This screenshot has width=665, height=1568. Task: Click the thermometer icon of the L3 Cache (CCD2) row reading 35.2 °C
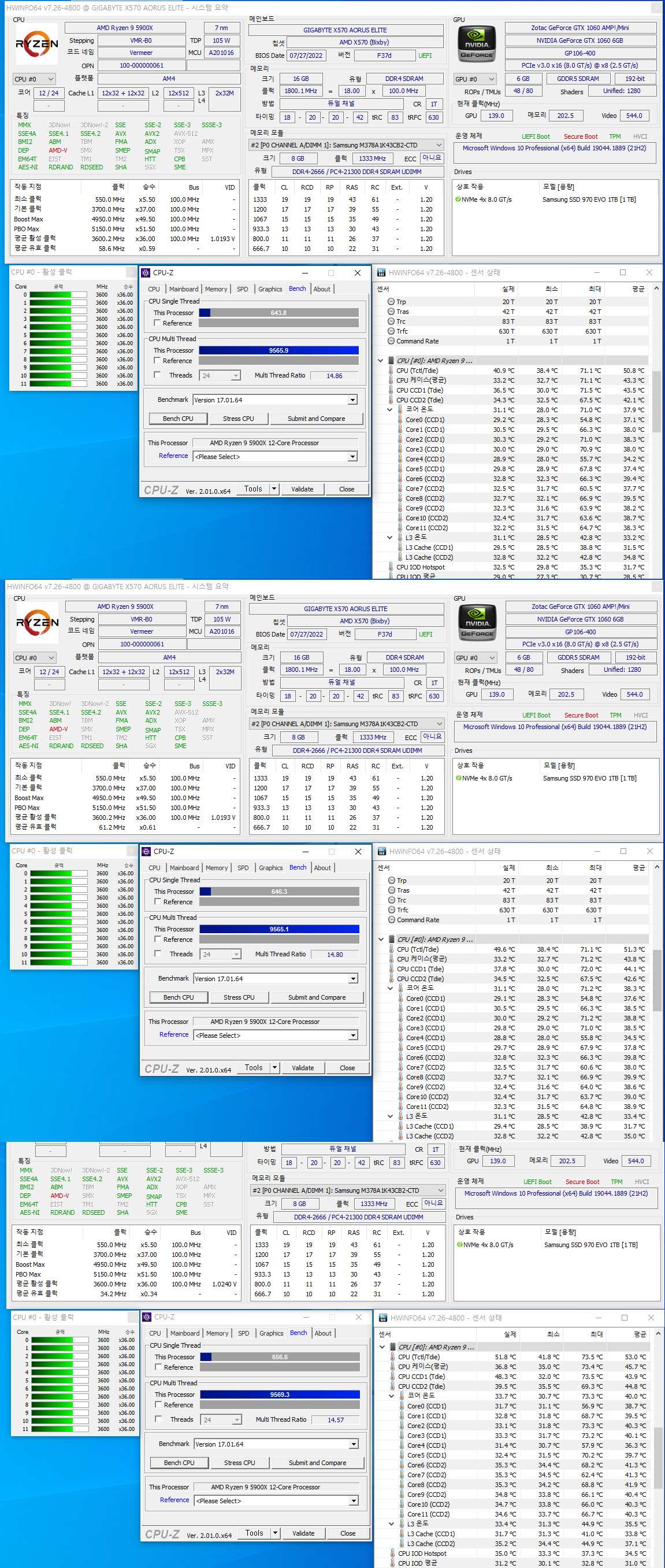pos(402,1544)
